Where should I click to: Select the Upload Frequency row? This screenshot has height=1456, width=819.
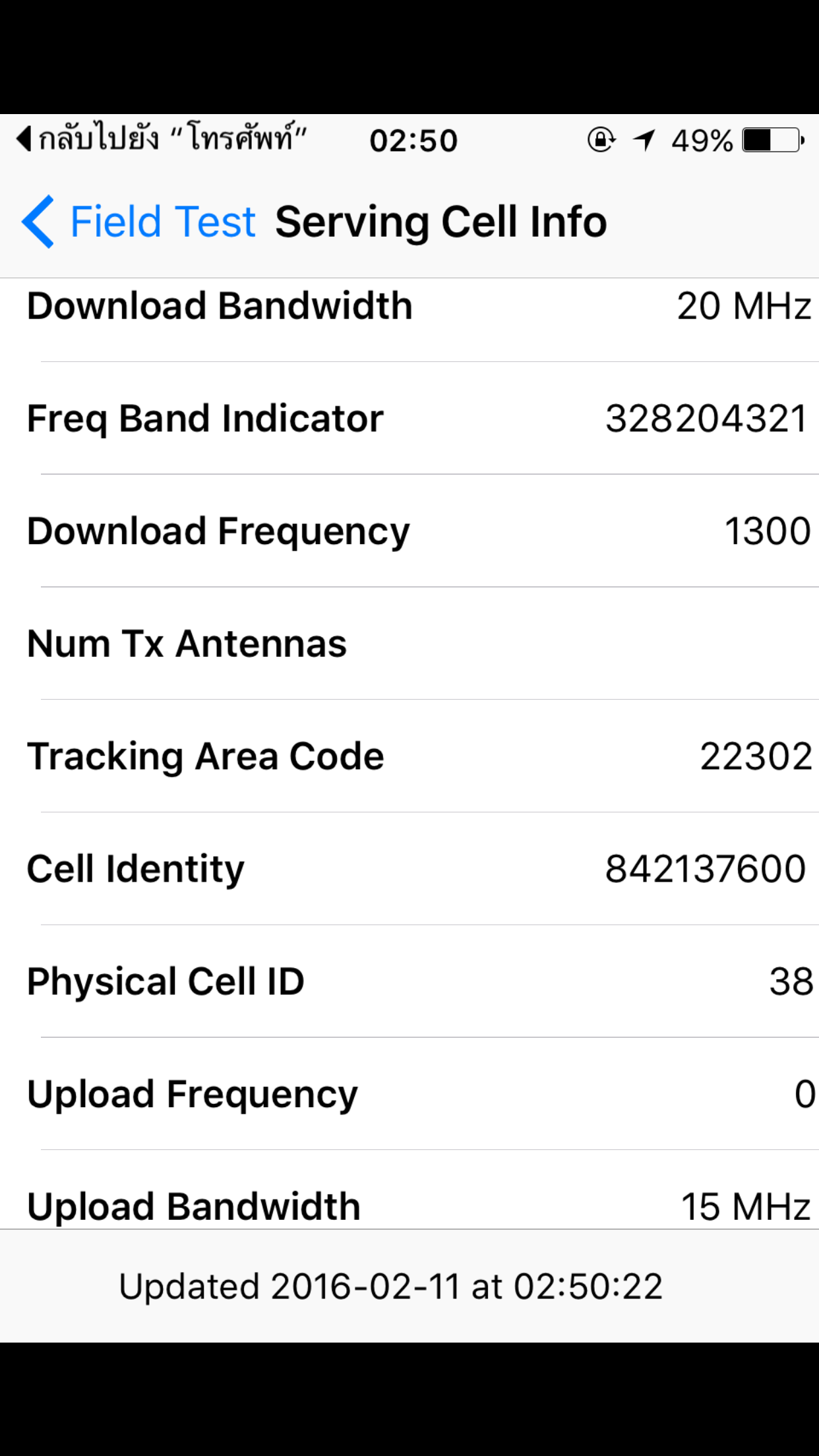[409, 1094]
